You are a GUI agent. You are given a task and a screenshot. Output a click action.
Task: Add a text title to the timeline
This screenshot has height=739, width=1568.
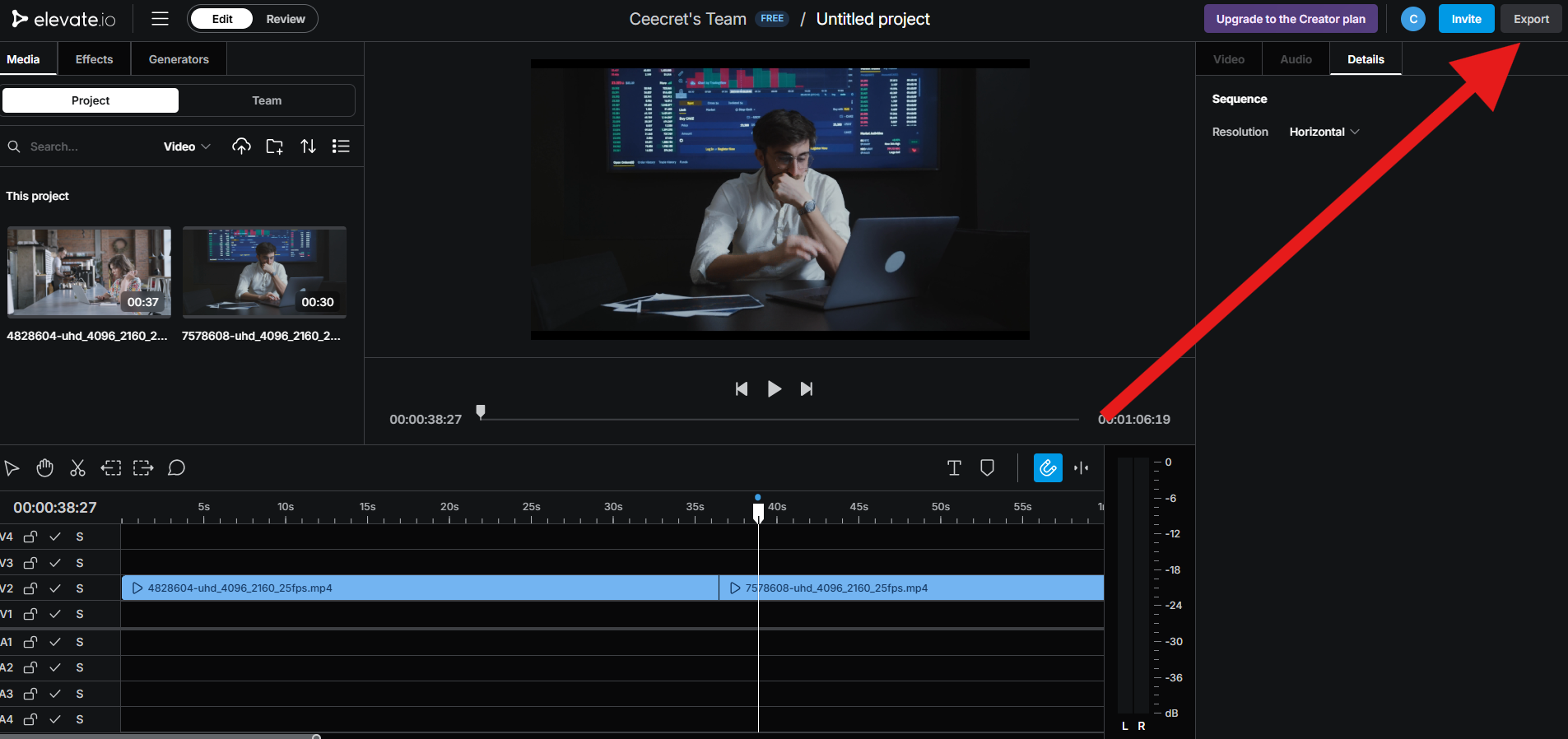954,468
